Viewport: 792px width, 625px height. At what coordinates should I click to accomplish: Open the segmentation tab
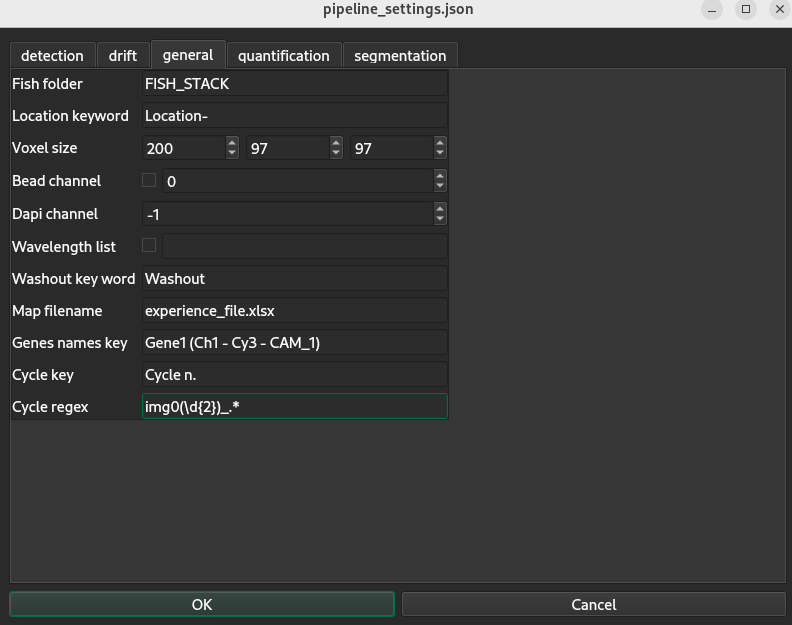point(400,56)
